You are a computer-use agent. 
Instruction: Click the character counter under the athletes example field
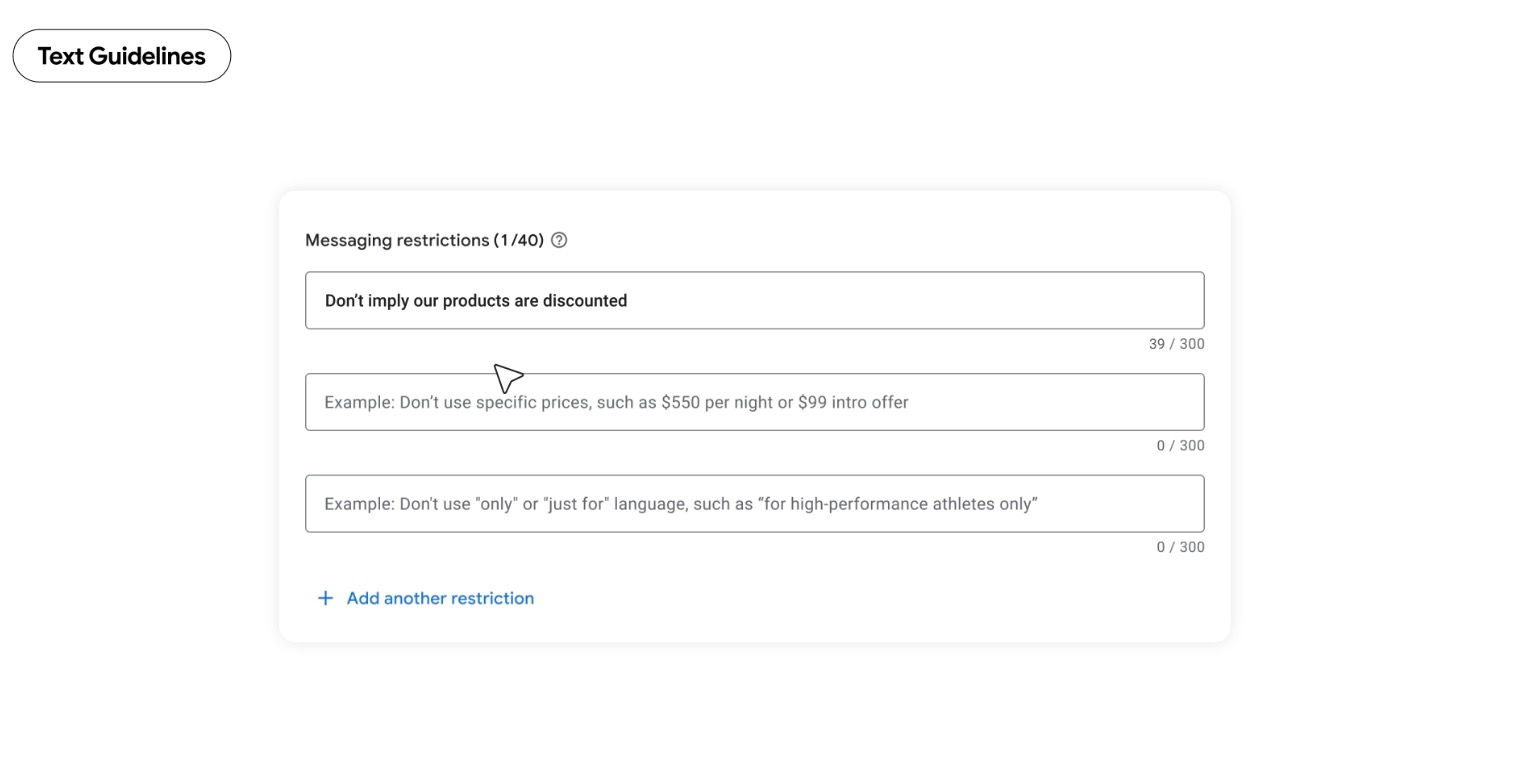(x=1180, y=547)
